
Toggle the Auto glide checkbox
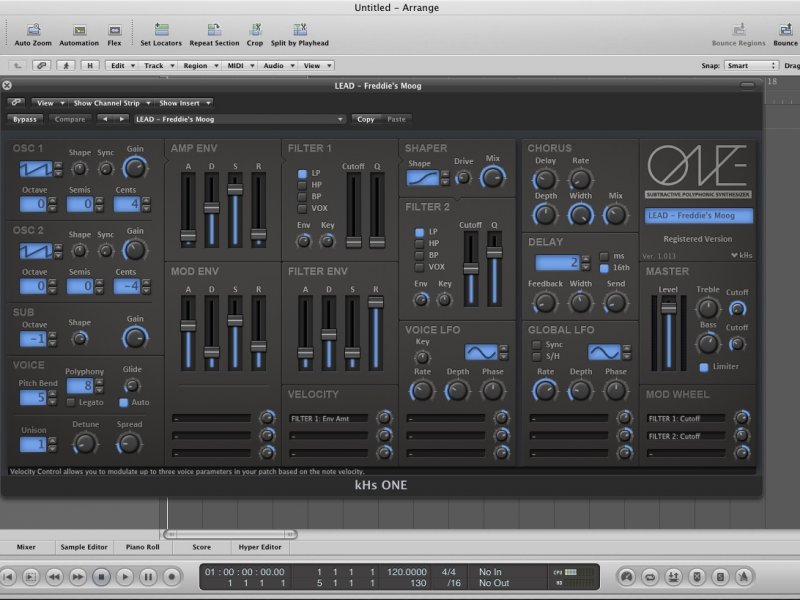tap(123, 403)
